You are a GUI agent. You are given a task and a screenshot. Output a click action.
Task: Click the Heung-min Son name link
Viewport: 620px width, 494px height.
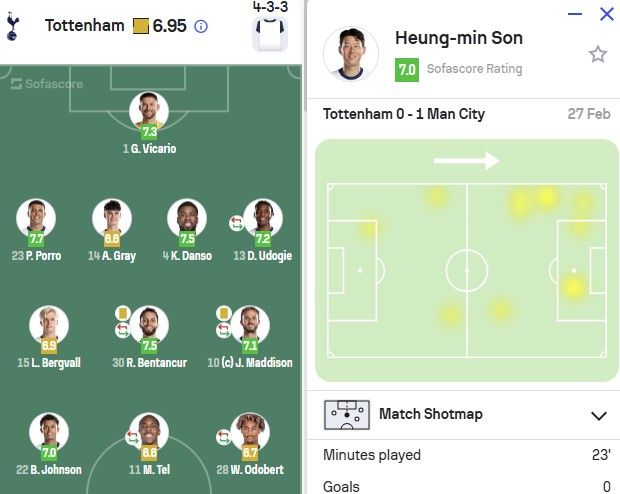pos(458,39)
